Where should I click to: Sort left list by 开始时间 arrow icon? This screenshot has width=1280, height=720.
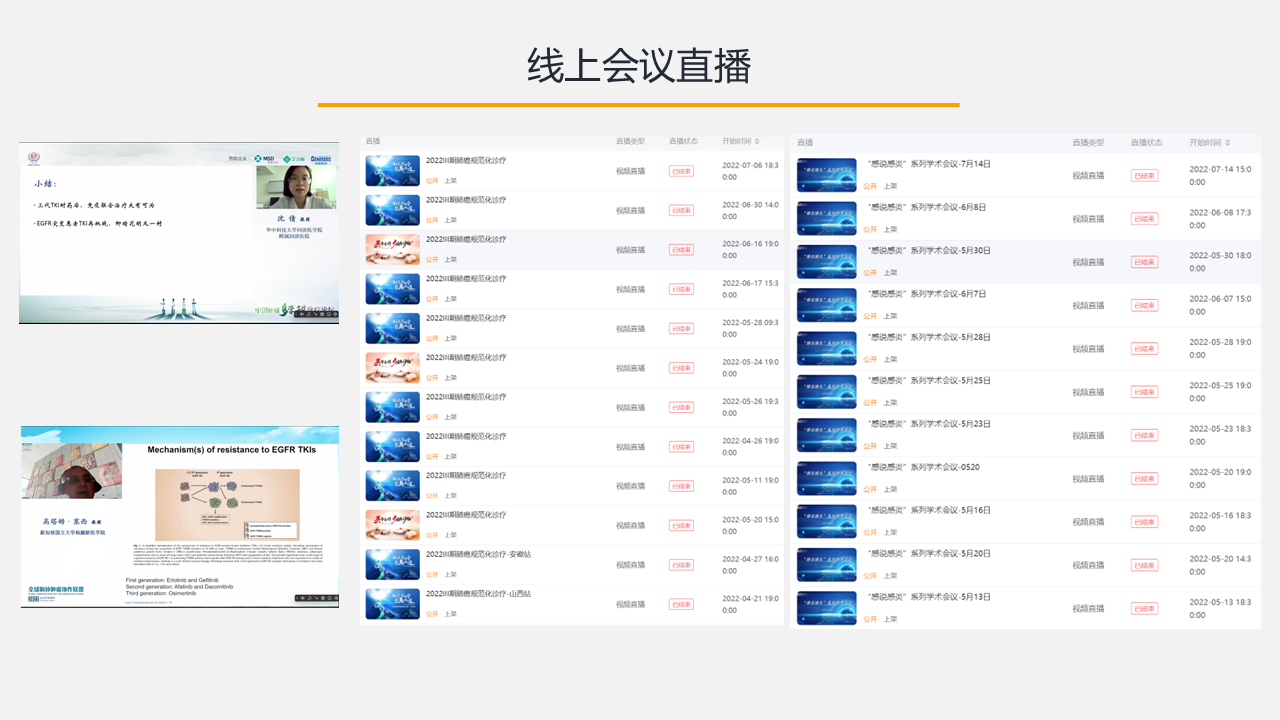pyautogui.click(x=757, y=141)
